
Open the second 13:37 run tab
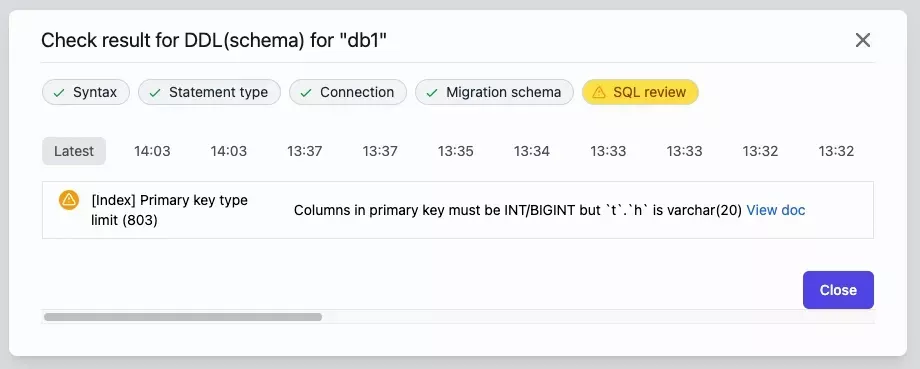[380, 151]
